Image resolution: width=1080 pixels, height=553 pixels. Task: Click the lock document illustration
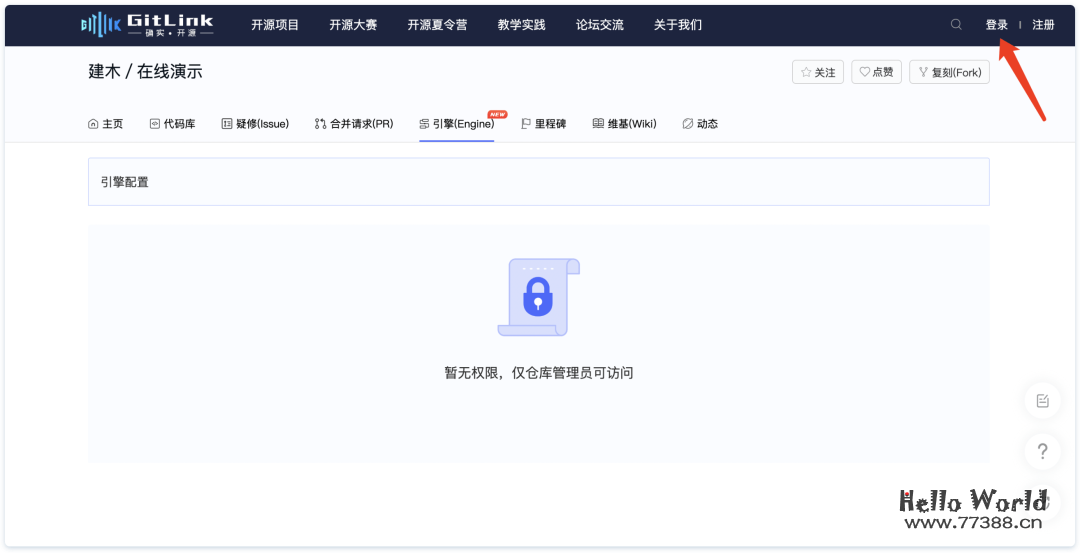point(538,297)
